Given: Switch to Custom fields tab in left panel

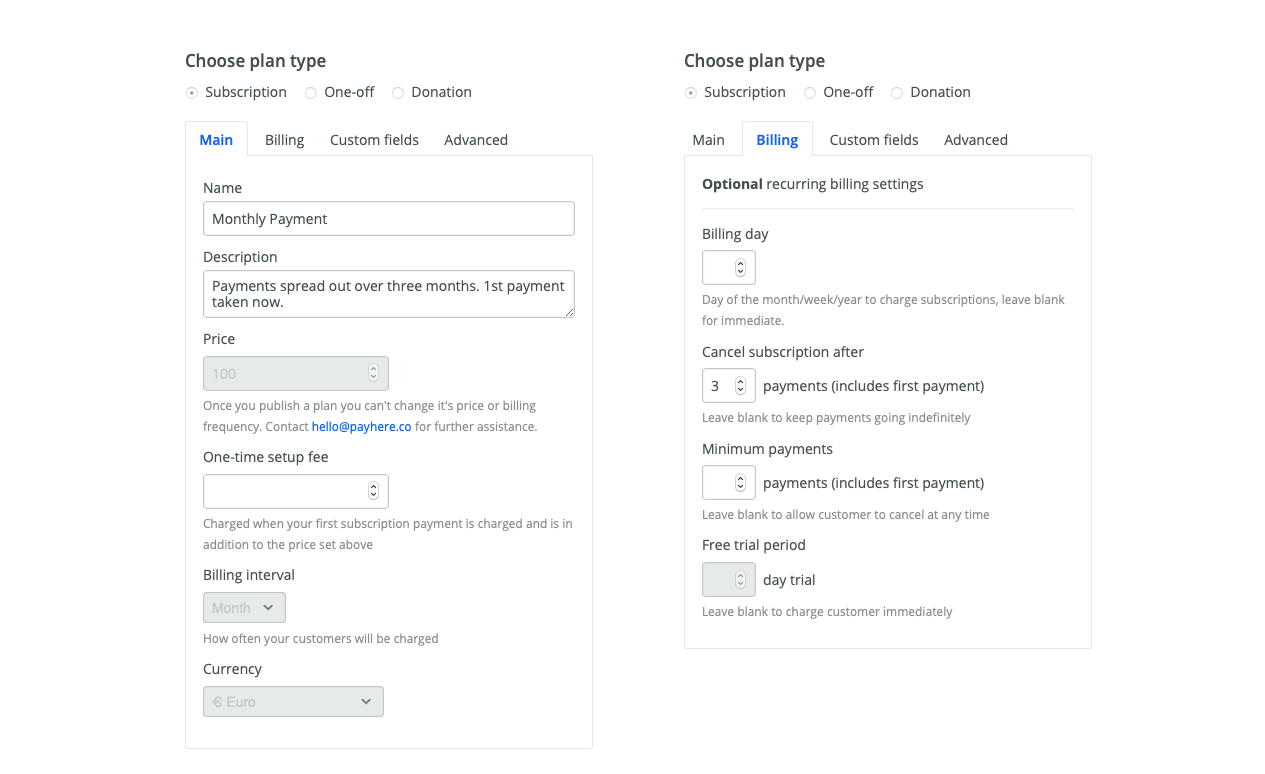Looking at the screenshot, I should pos(374,140).
